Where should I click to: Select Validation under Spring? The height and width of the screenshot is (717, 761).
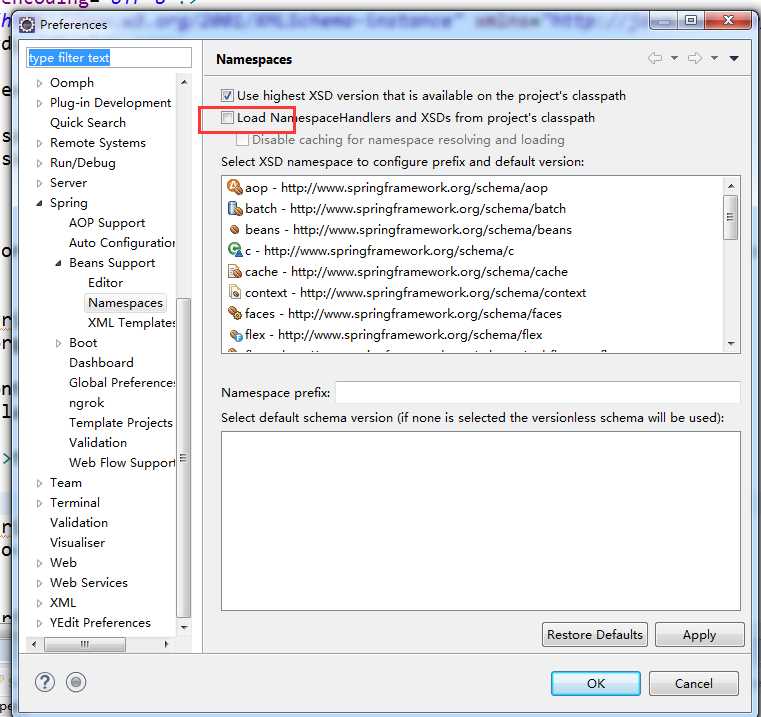(x=98, y=443)
